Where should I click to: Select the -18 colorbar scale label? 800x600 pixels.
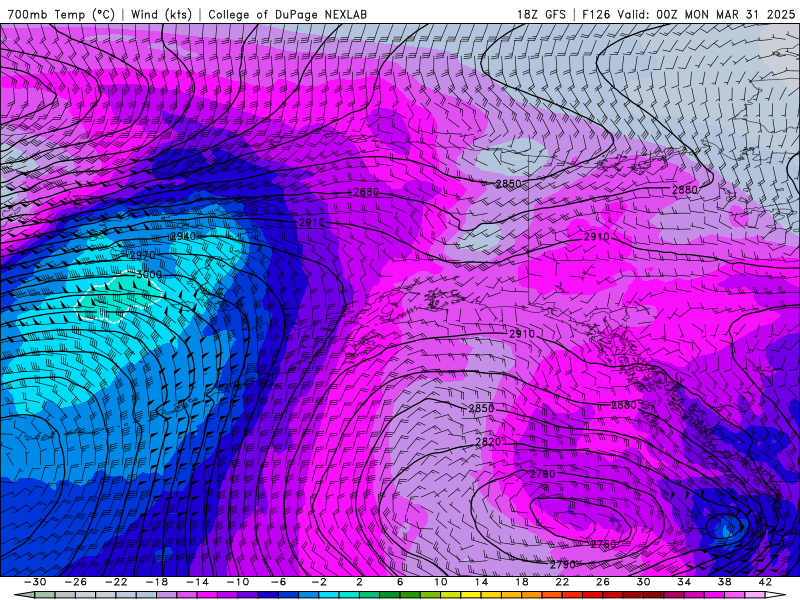157,582
